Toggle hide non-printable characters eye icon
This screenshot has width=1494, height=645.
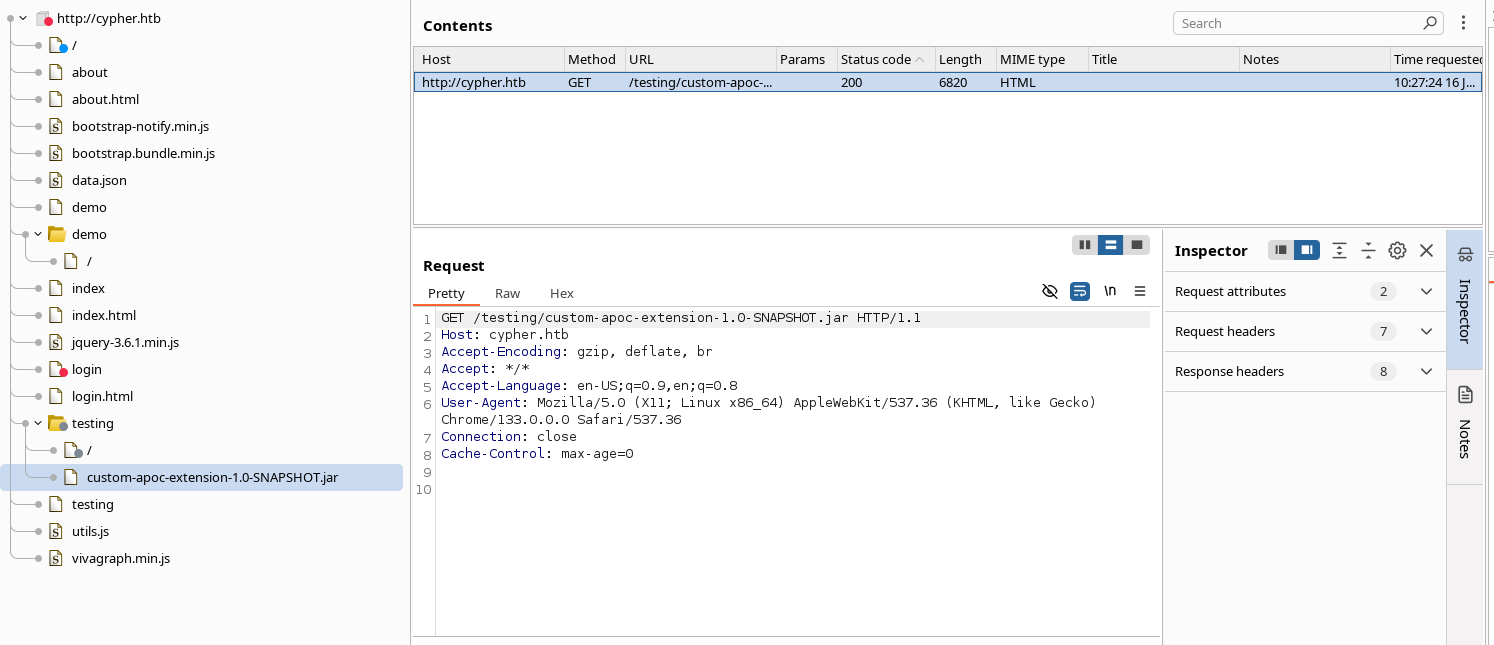coord(1049,291)
